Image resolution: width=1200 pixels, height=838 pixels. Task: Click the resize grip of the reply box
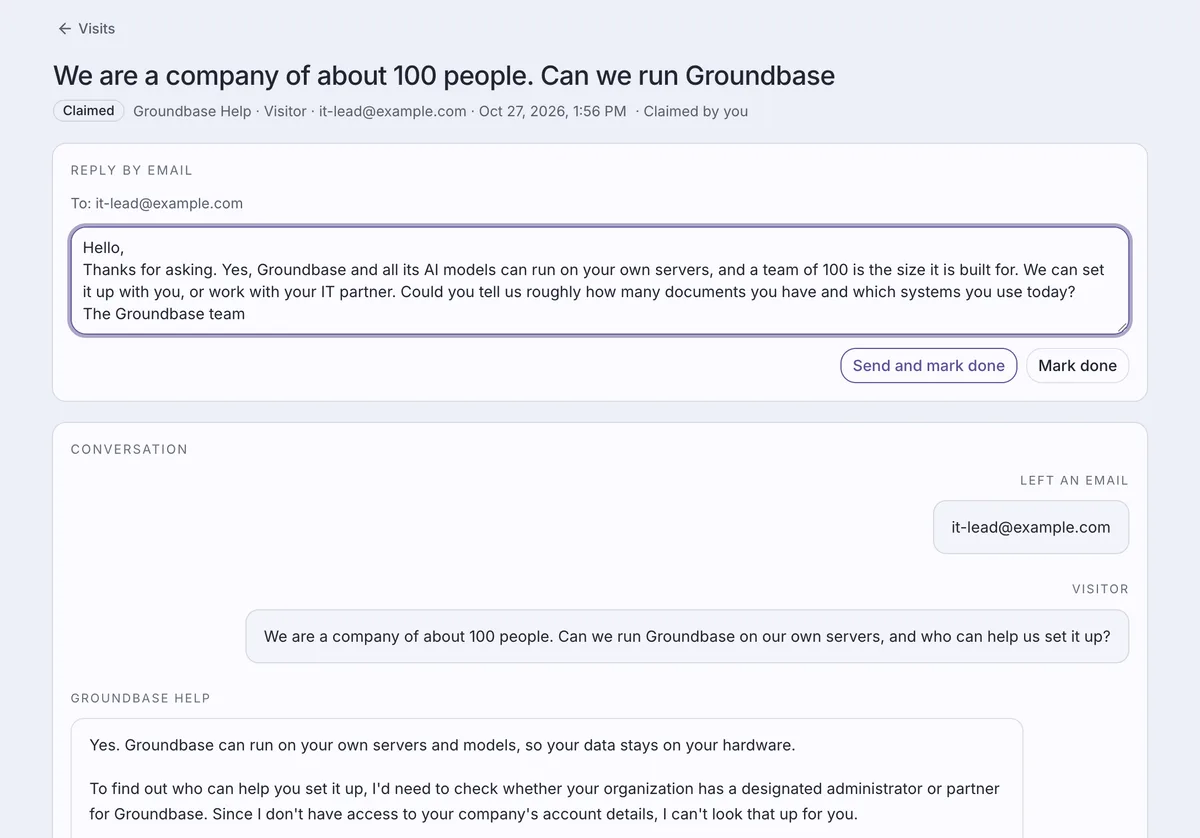click(1123, 327)
